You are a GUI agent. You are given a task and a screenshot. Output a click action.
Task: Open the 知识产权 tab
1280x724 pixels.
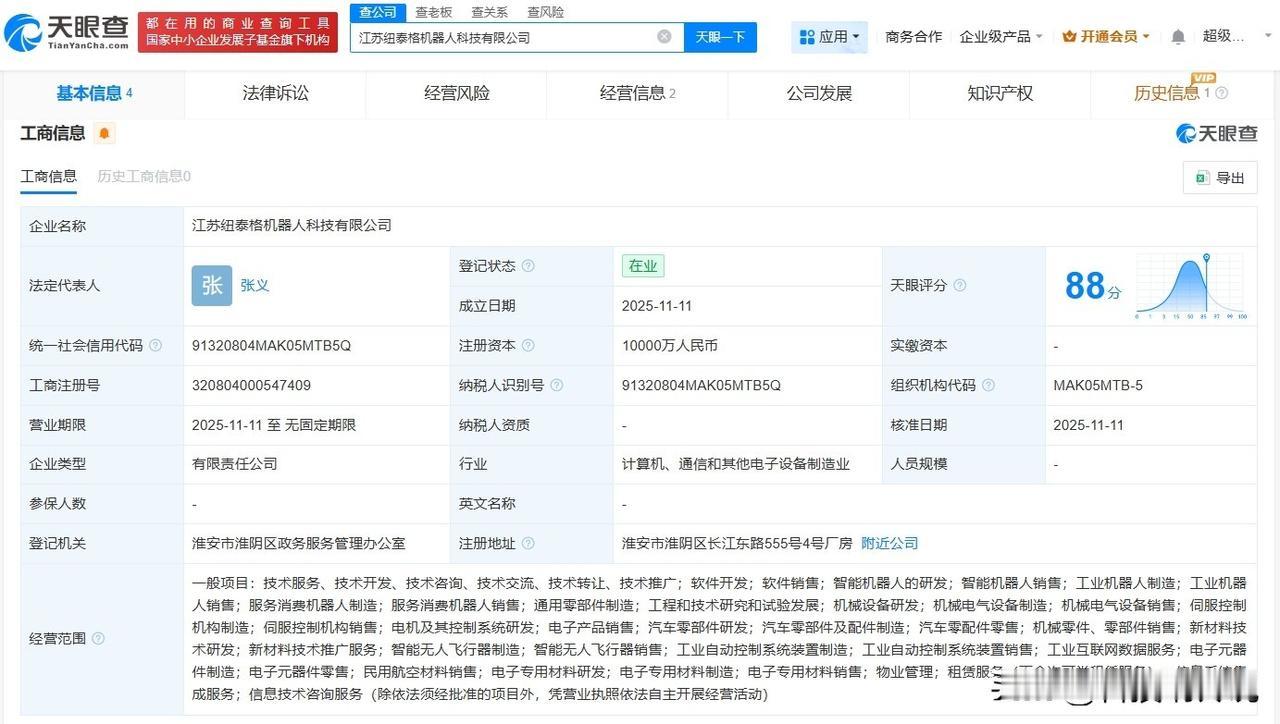(1000, 93)
